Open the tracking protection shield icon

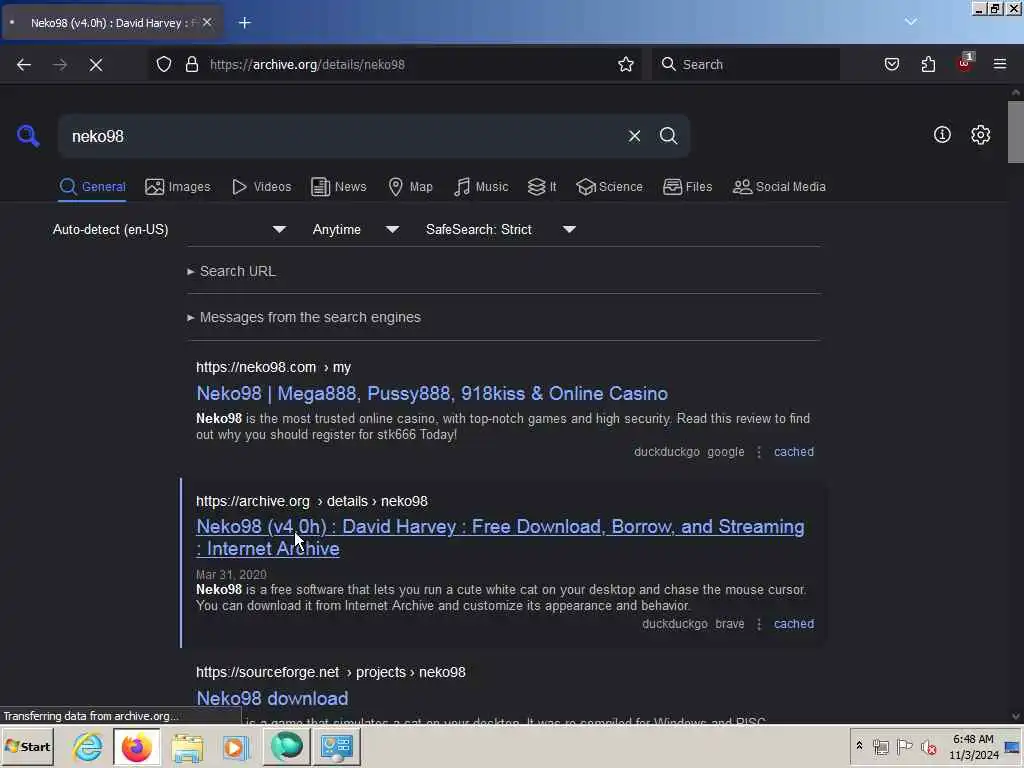[164, 64]
